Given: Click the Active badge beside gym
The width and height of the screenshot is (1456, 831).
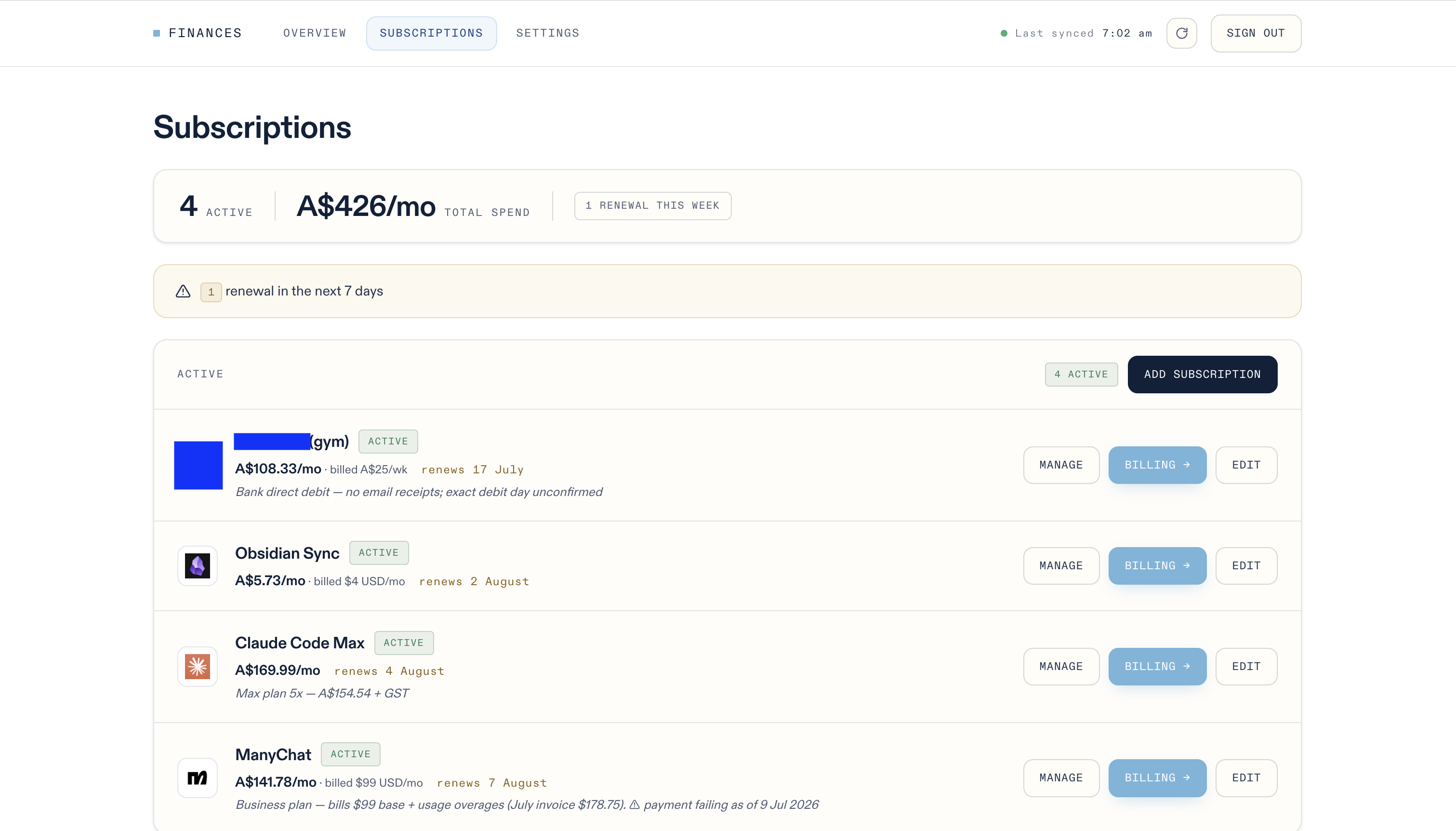Looking at the screenshot, I should coord(388,441).
